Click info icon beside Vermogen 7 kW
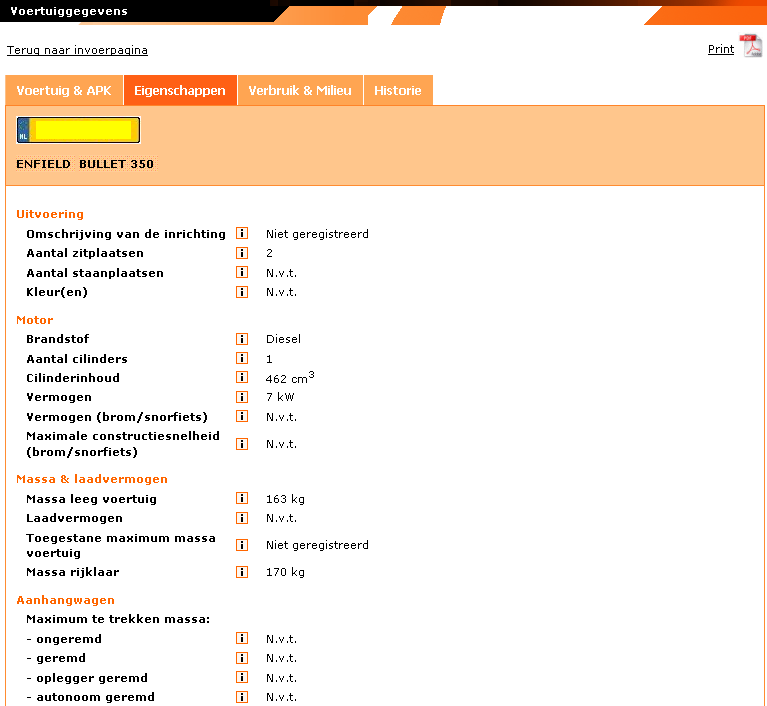767x706 pixels. 242,397
